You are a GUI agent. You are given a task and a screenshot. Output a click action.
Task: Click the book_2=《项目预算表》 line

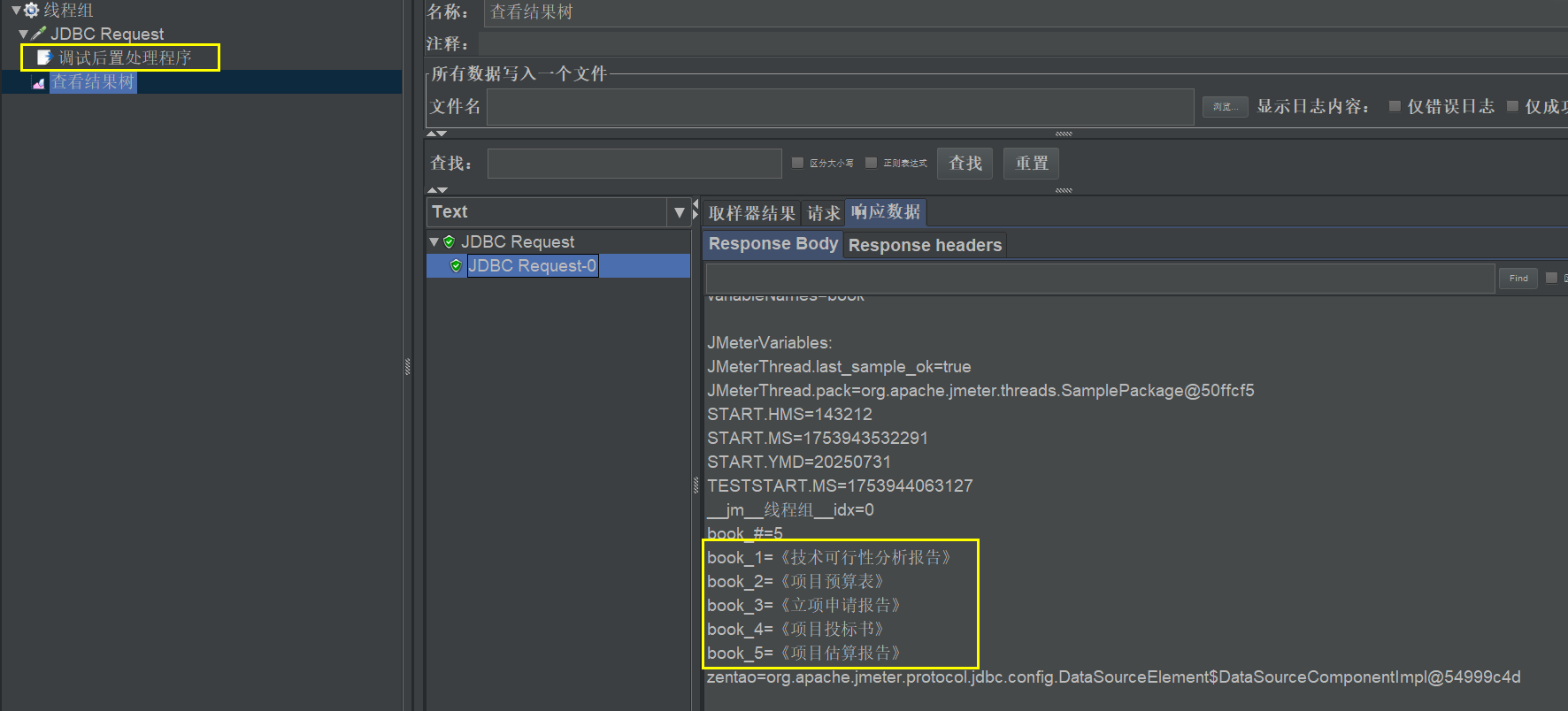[797, 581]
